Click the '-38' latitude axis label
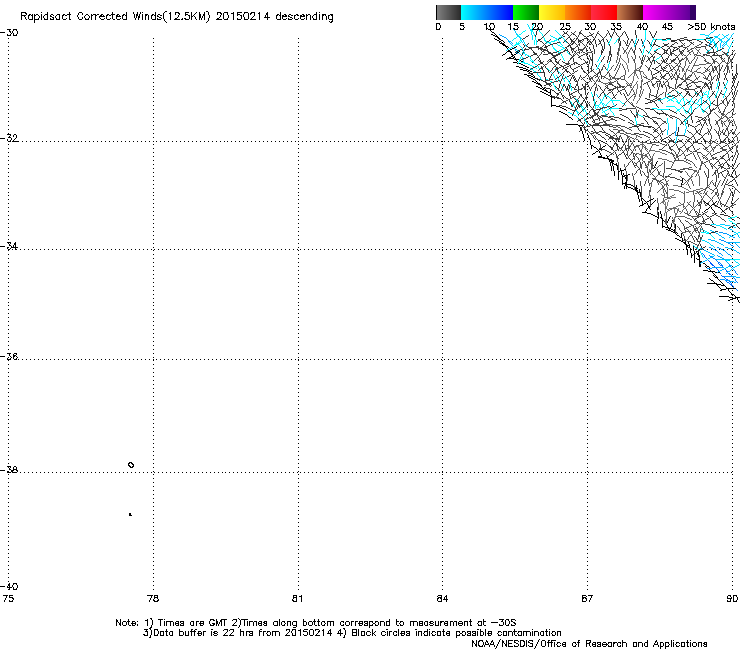Viewport: 740px width, 650px height. pyautogui.click(x=9, y=470)
